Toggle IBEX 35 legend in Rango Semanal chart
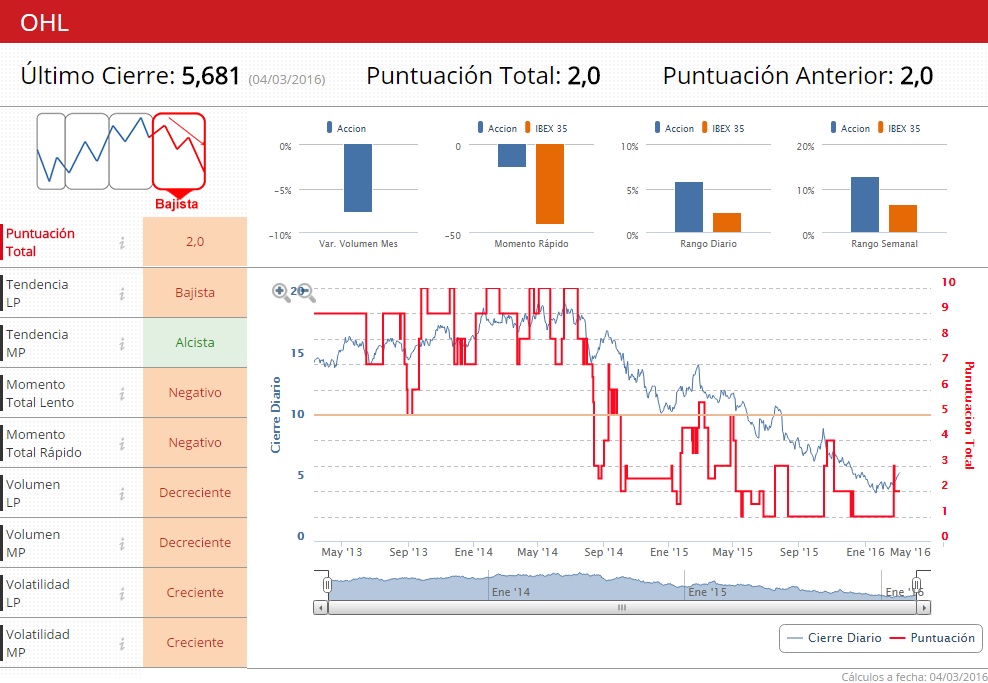The image size is (988, 683). [x=899, y=128]
